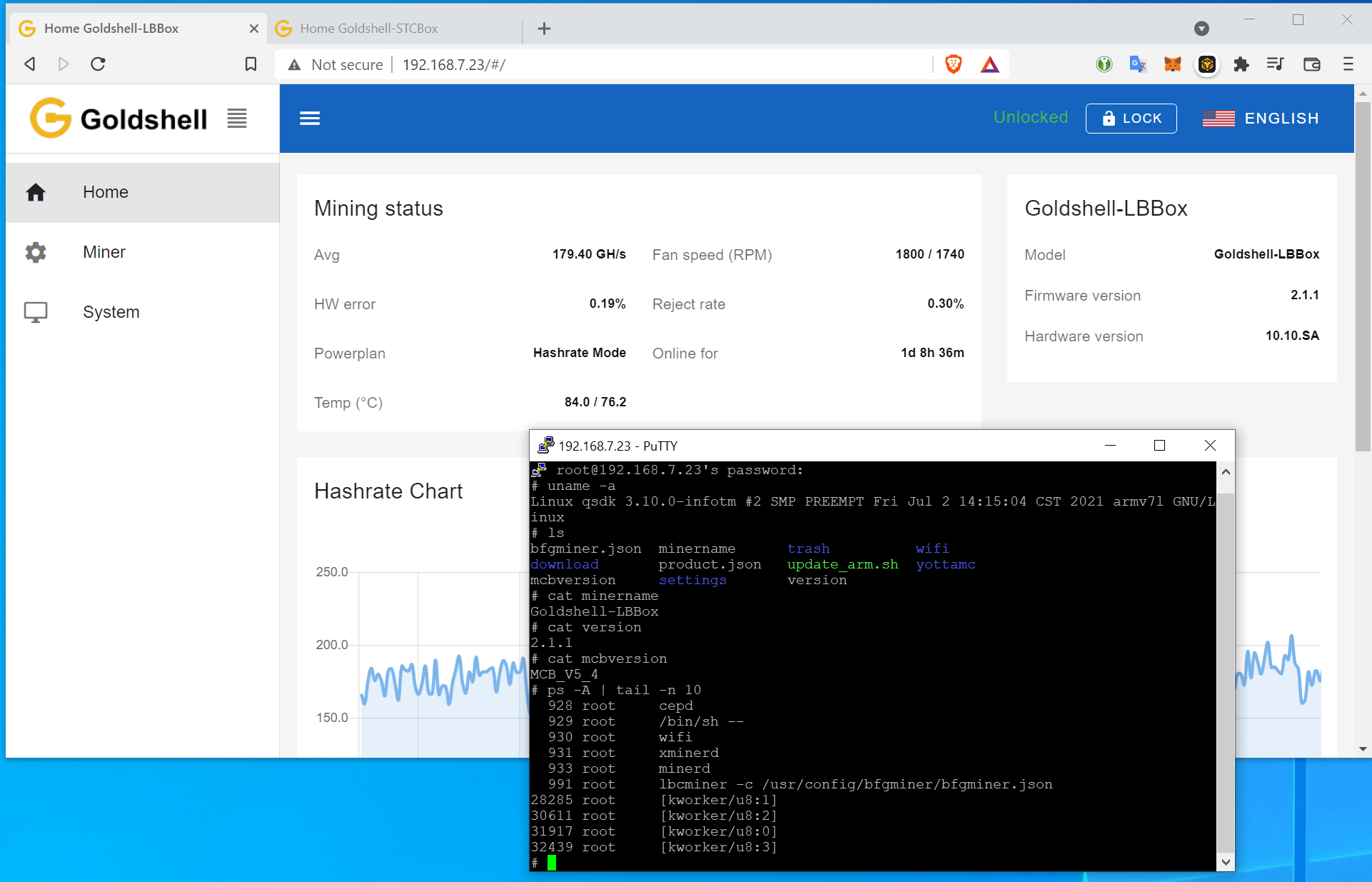
Task: Click the browser back arrow
Action: 29,64
